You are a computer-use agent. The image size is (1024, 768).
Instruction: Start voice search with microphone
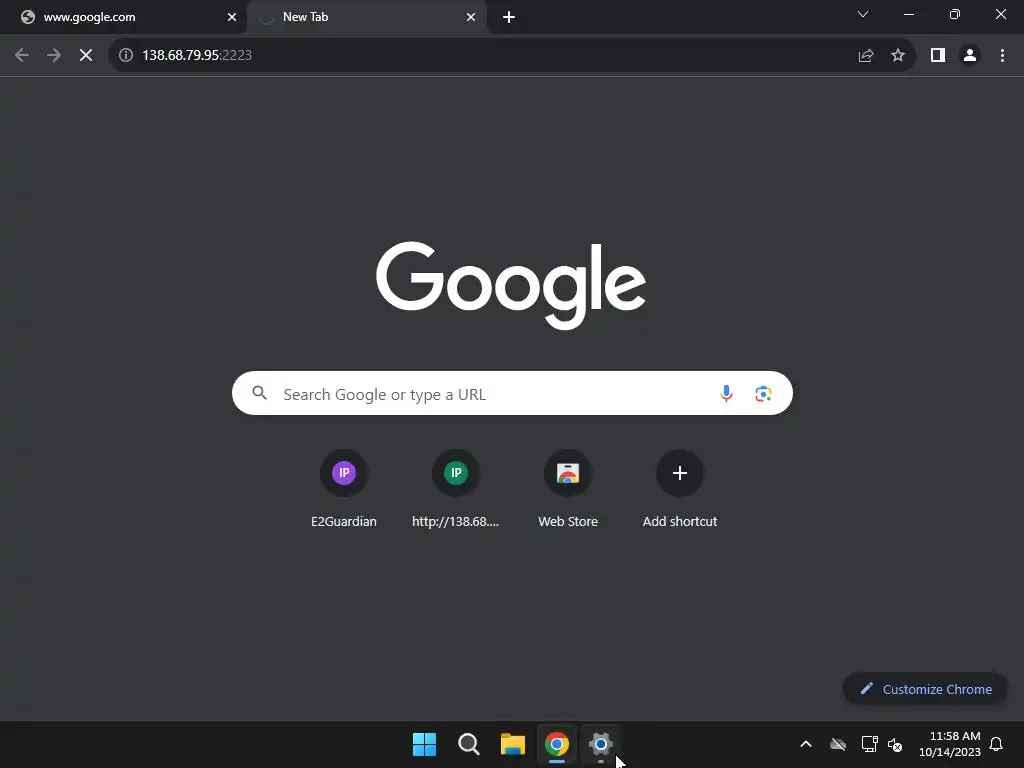click(726, 393)
